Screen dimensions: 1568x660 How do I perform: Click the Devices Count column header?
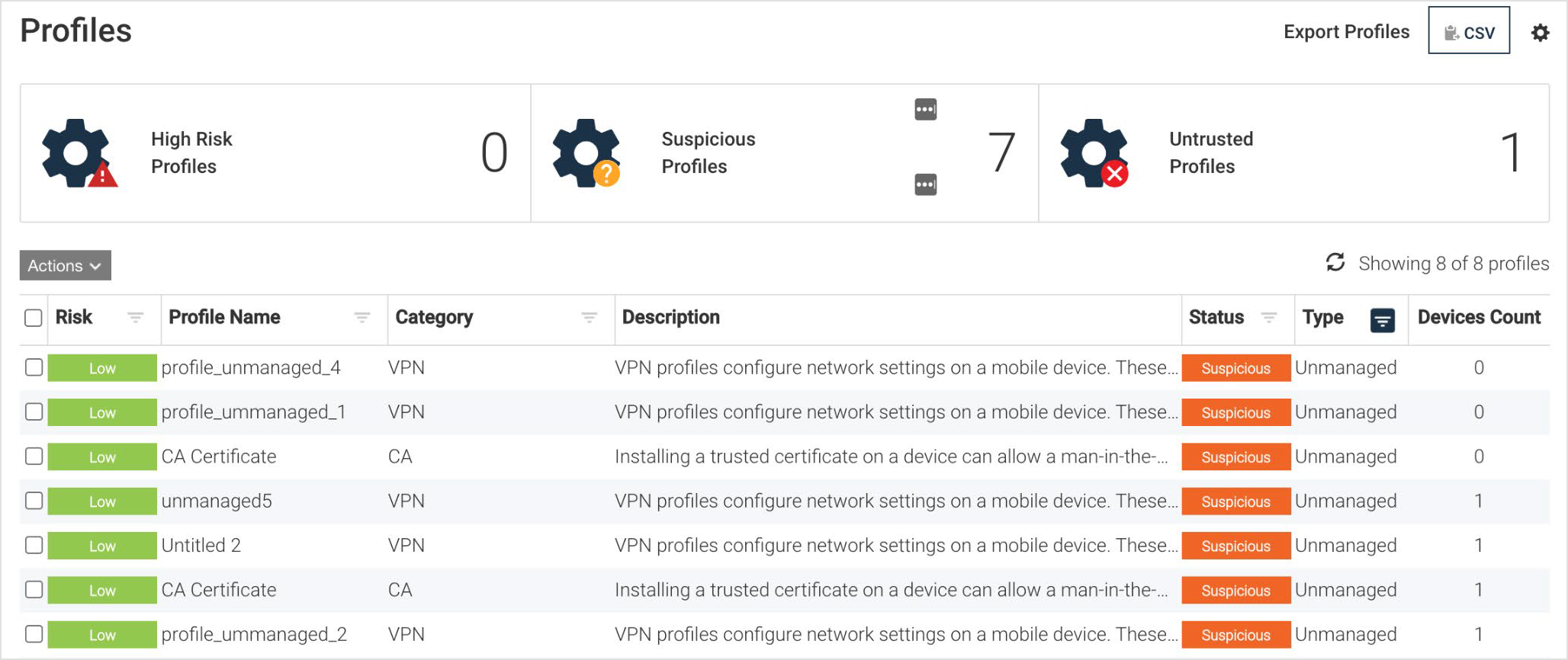tap(1479, 317)
